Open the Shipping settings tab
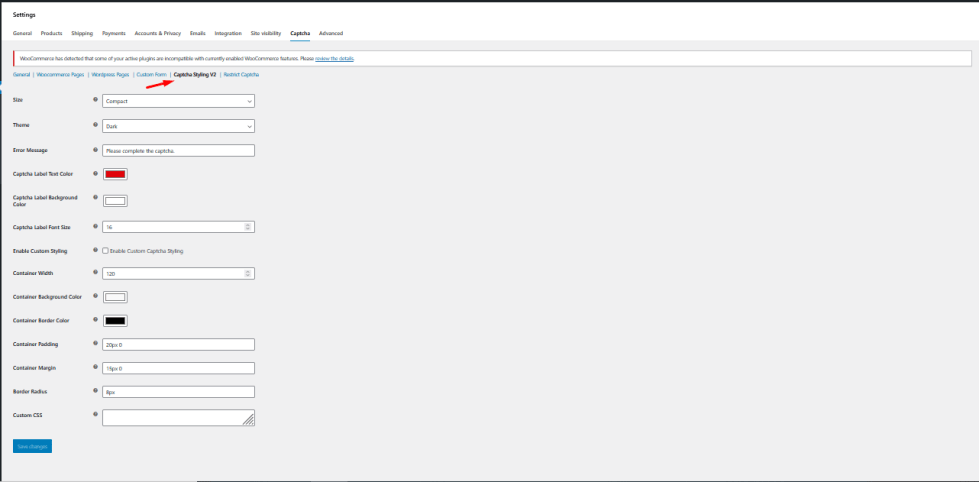Viewport: 979px width, 482px height. 82,33
